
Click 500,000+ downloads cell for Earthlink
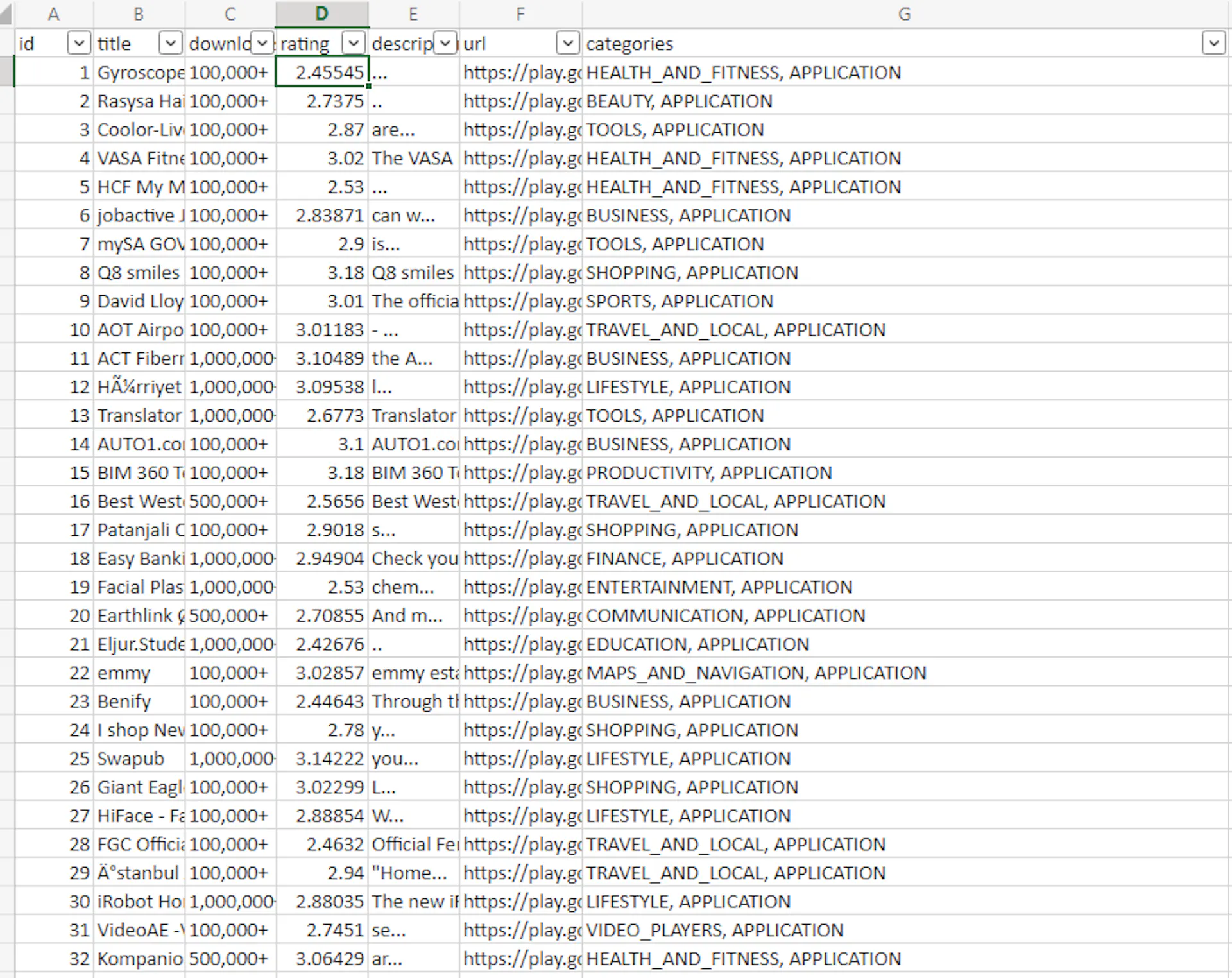230,615
